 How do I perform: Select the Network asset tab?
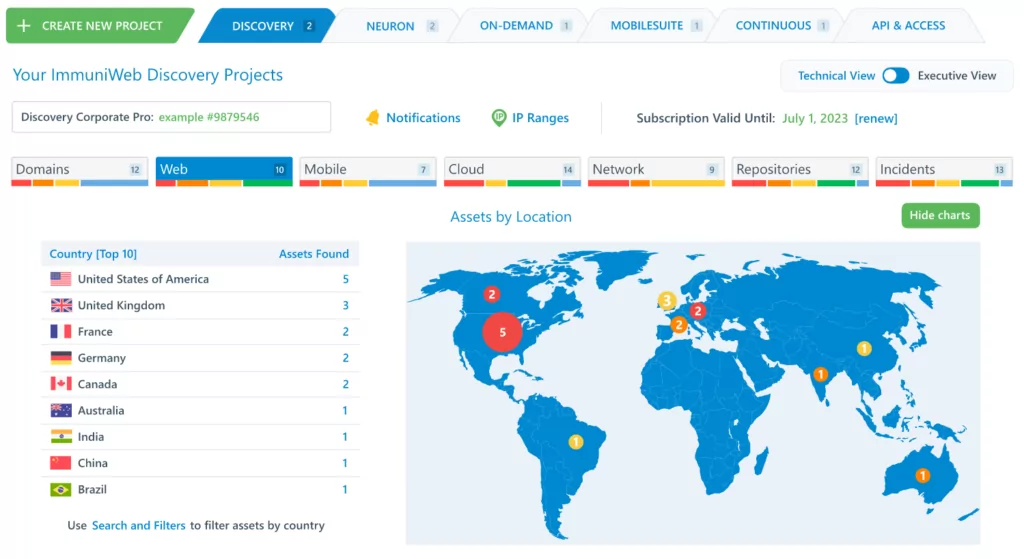coord(656,171)
